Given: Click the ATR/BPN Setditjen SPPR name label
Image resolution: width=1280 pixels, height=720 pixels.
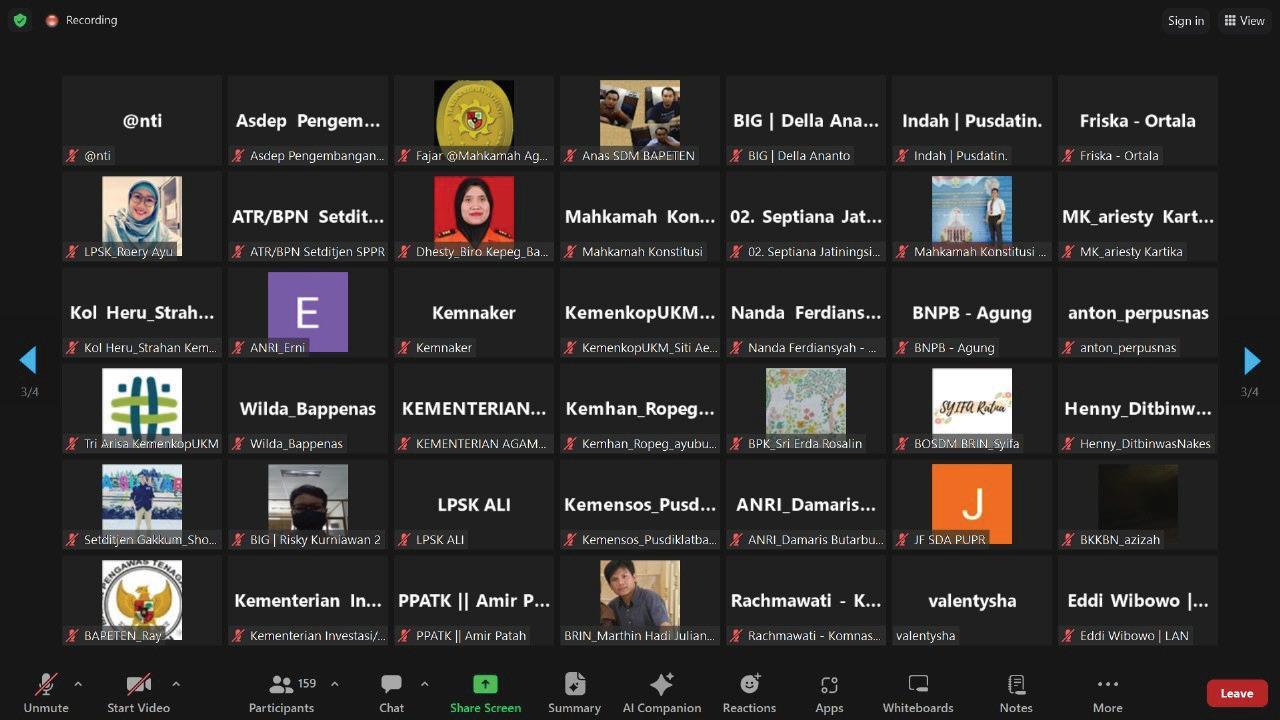Looking at the screenshot, I should 317,251.
